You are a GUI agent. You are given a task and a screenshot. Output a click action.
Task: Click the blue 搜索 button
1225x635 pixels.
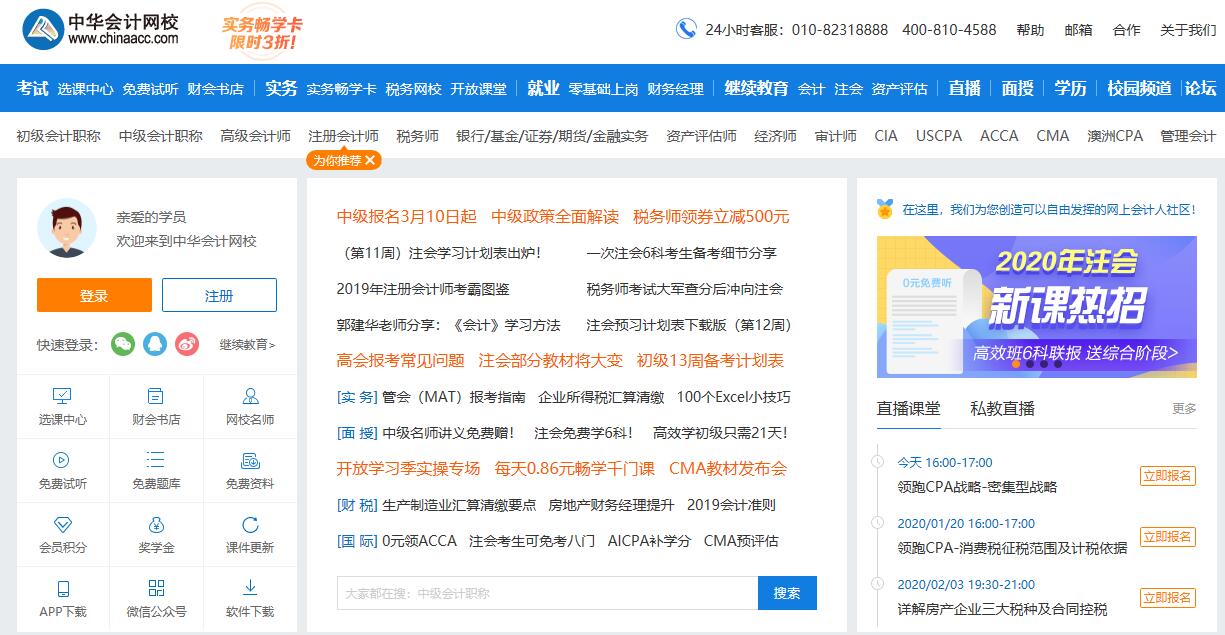(x=787, y=593)
